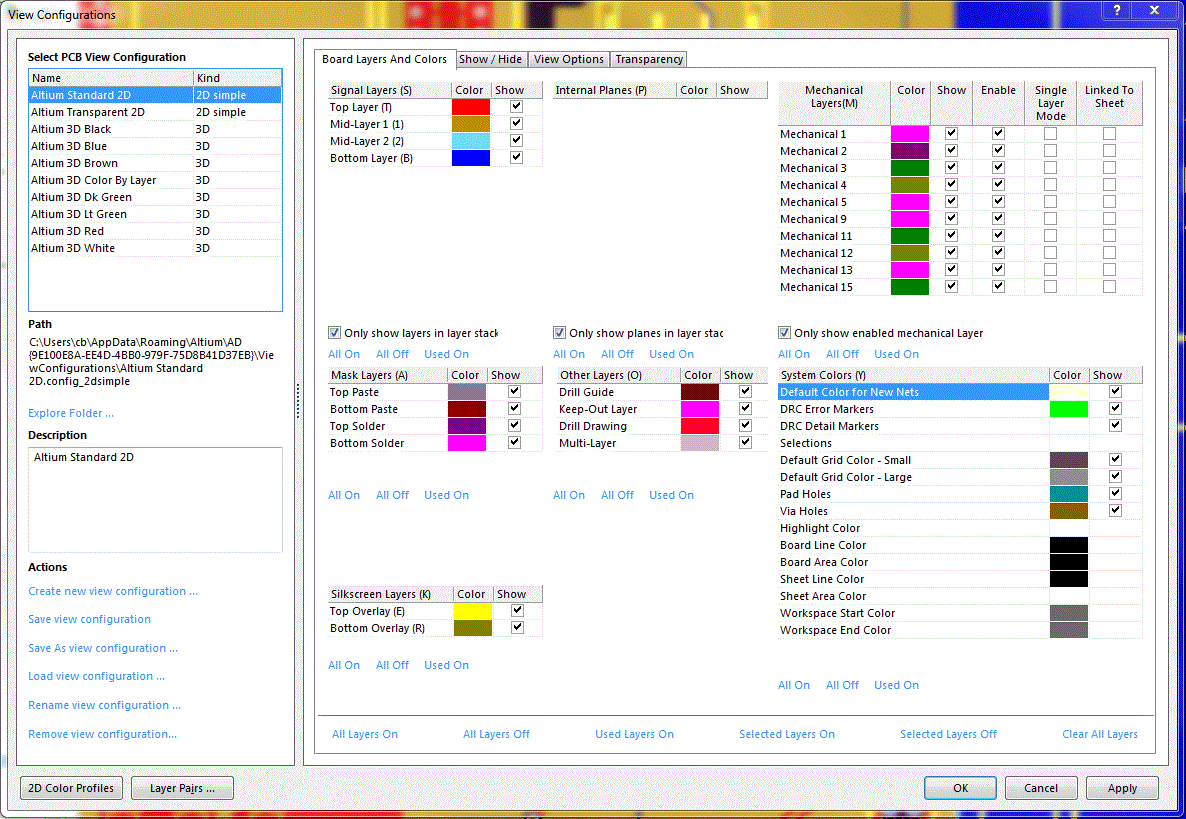Click All Layers On link

pos(365,734)
